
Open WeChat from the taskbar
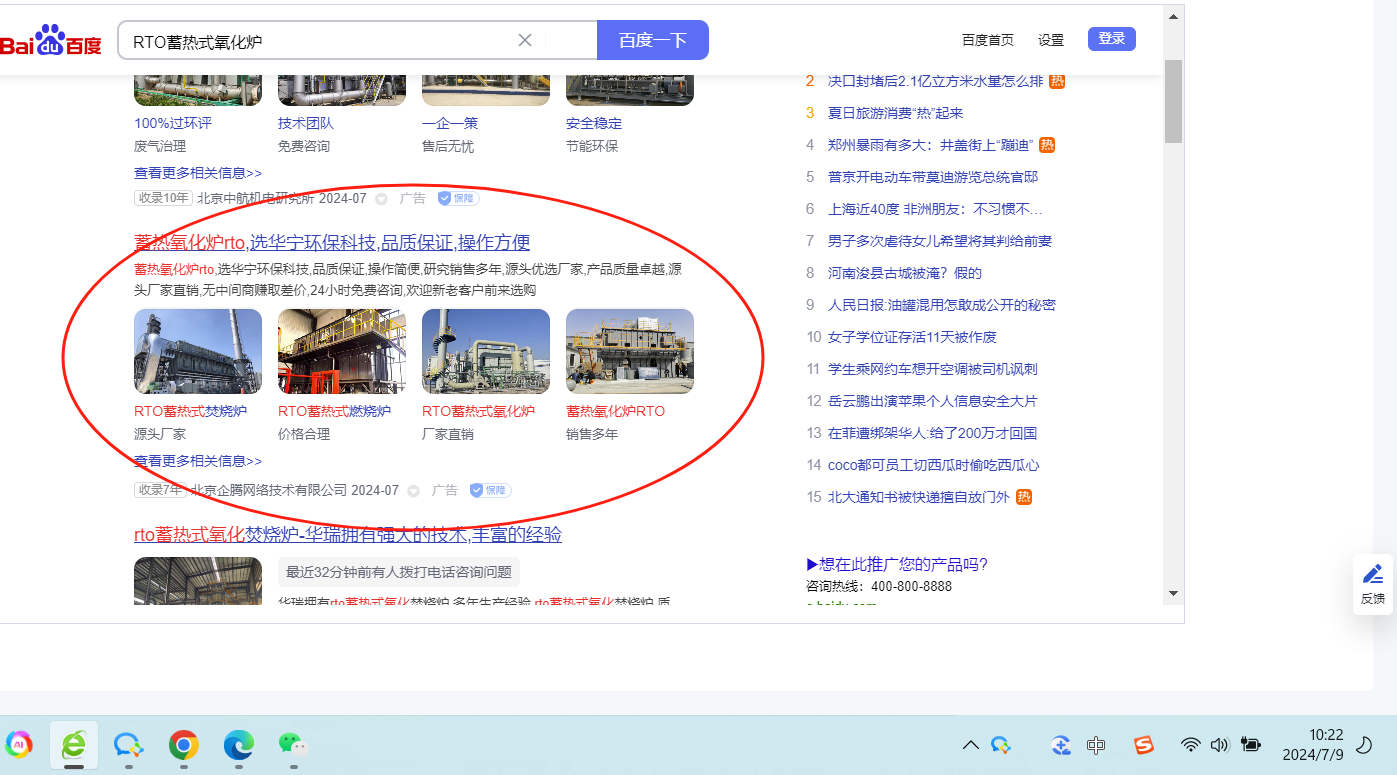click(x=292, y=745)
